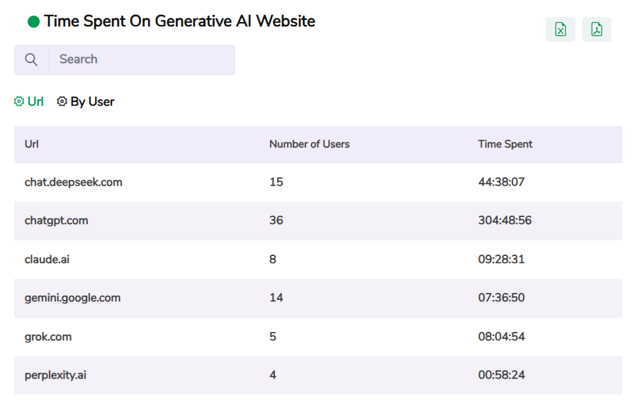The image size is (640, 417).
Task: Select the perplexity.ai row
Action: click(55, 375)
